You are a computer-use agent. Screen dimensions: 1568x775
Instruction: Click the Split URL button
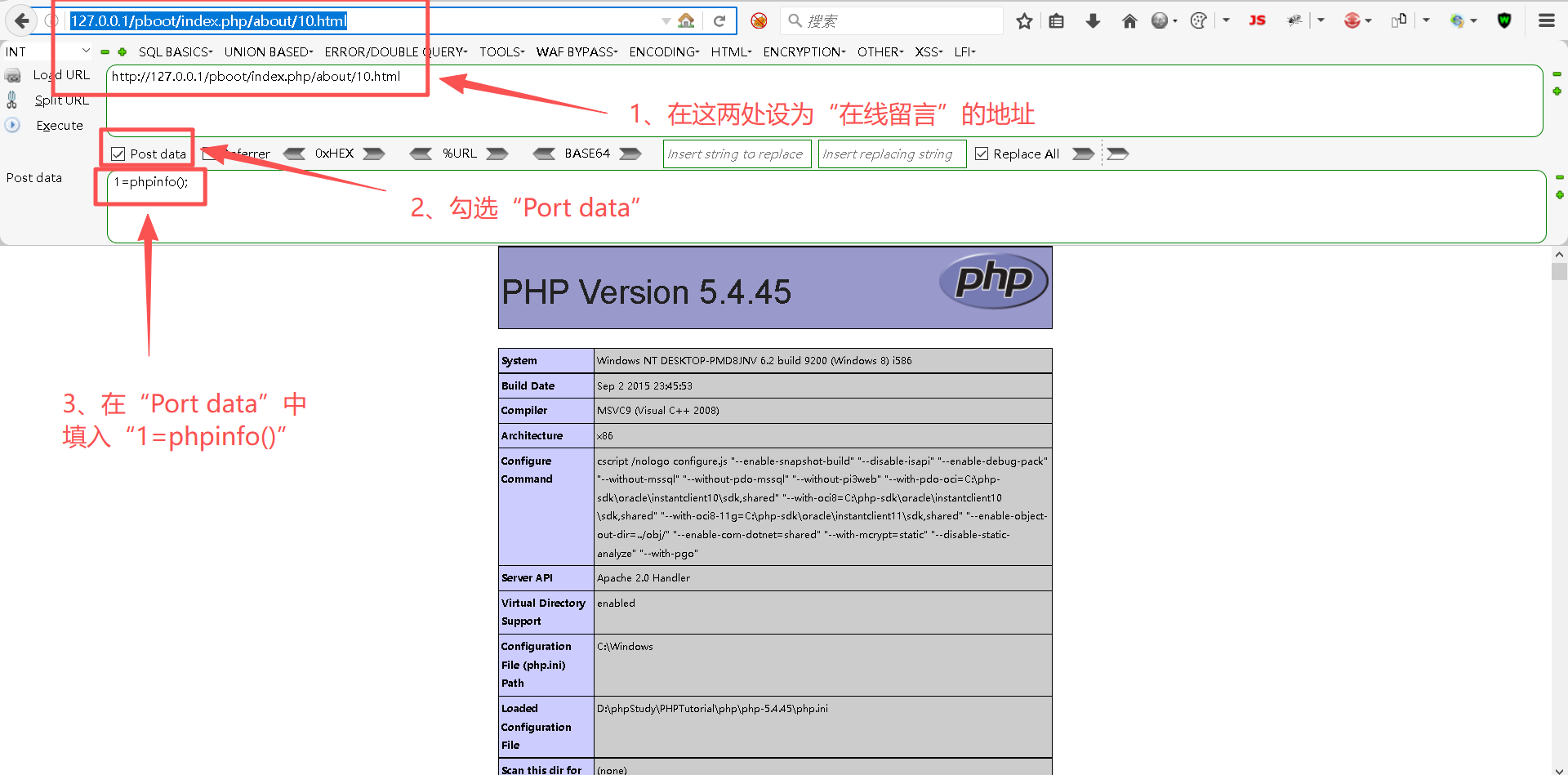coord(61,100)
